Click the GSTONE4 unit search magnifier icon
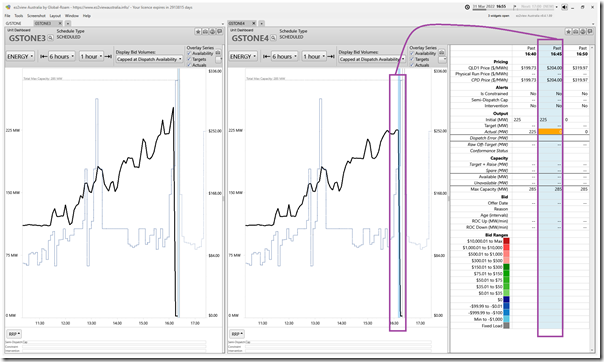The image size is (604, 362). click(273, 38)
